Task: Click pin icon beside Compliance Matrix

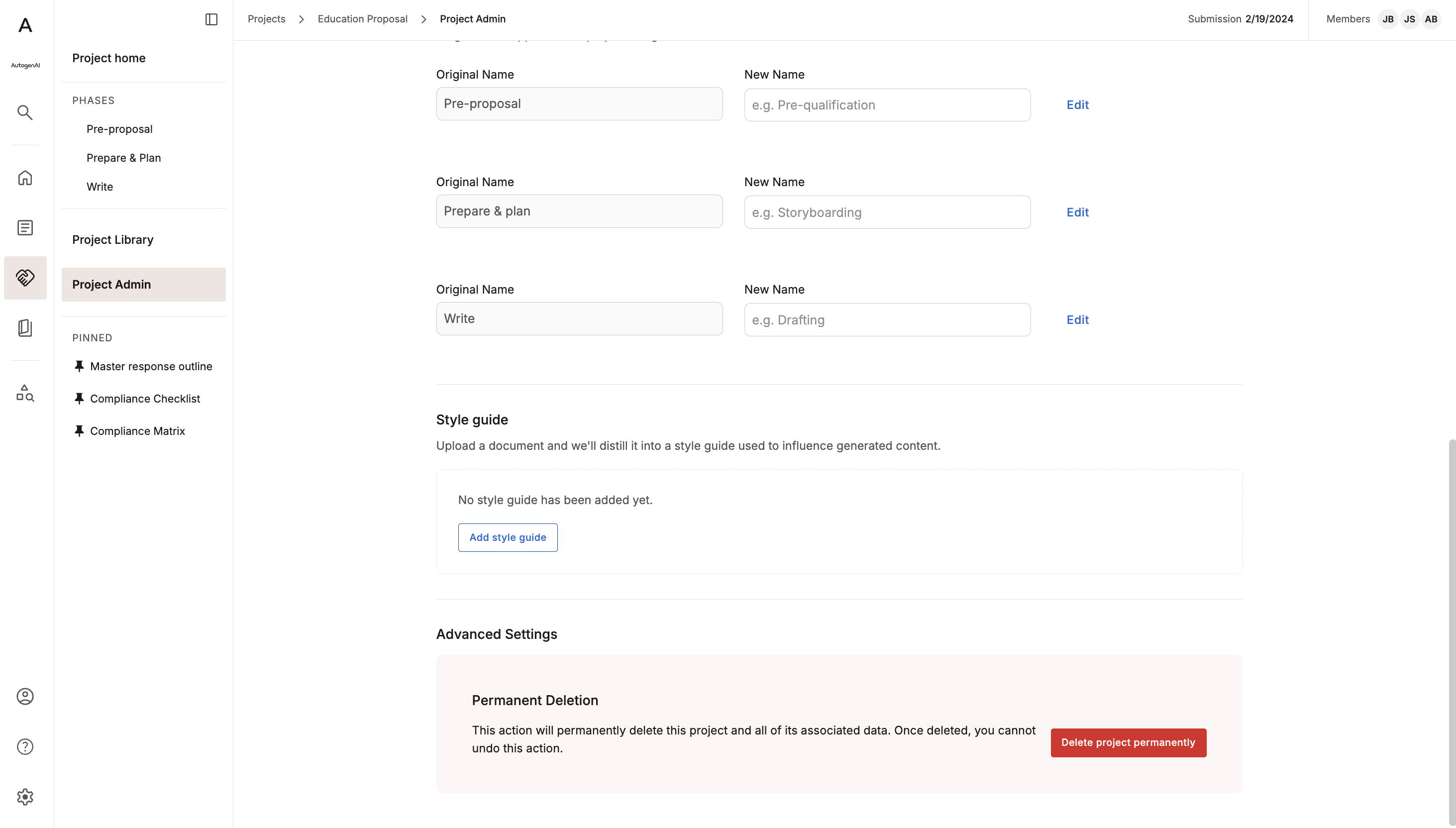Action: coord(79,431)
